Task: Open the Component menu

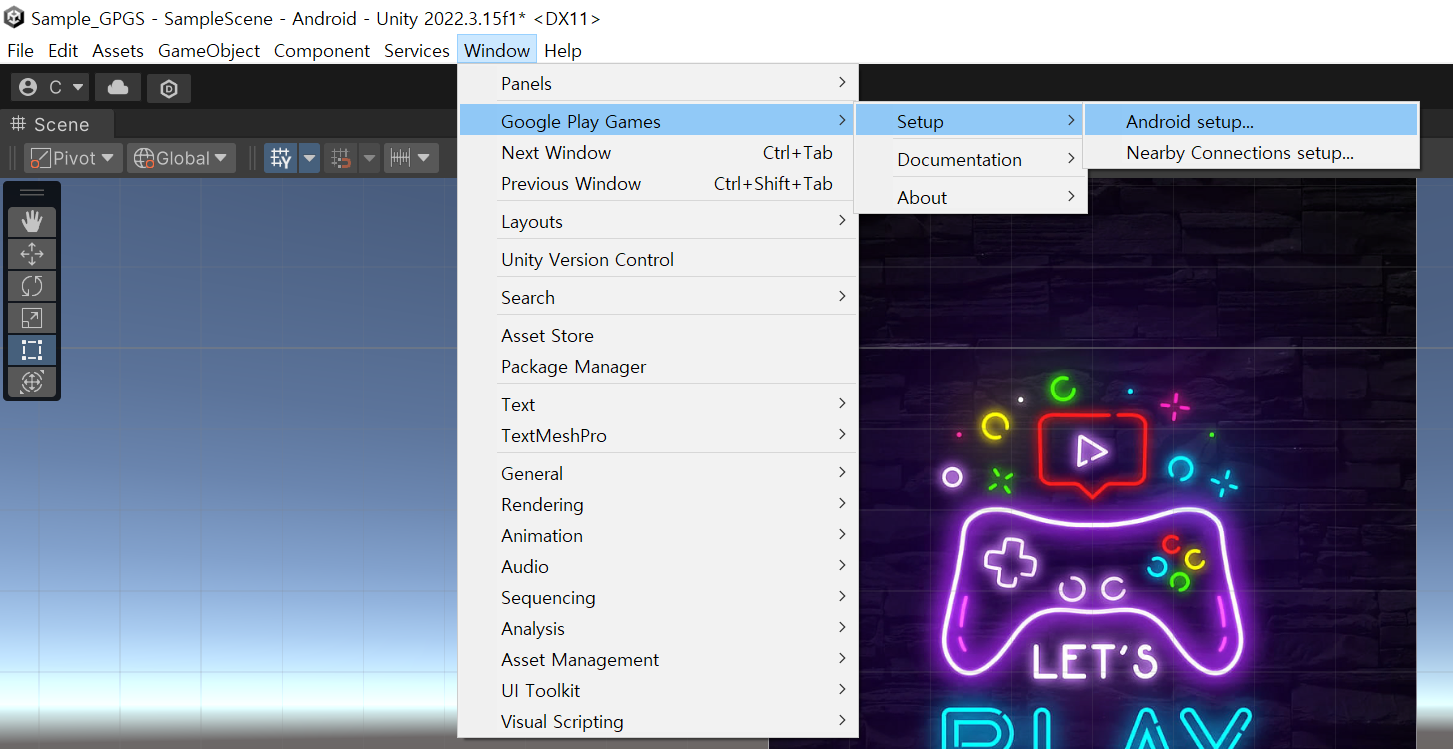Action: click(322, 50)
